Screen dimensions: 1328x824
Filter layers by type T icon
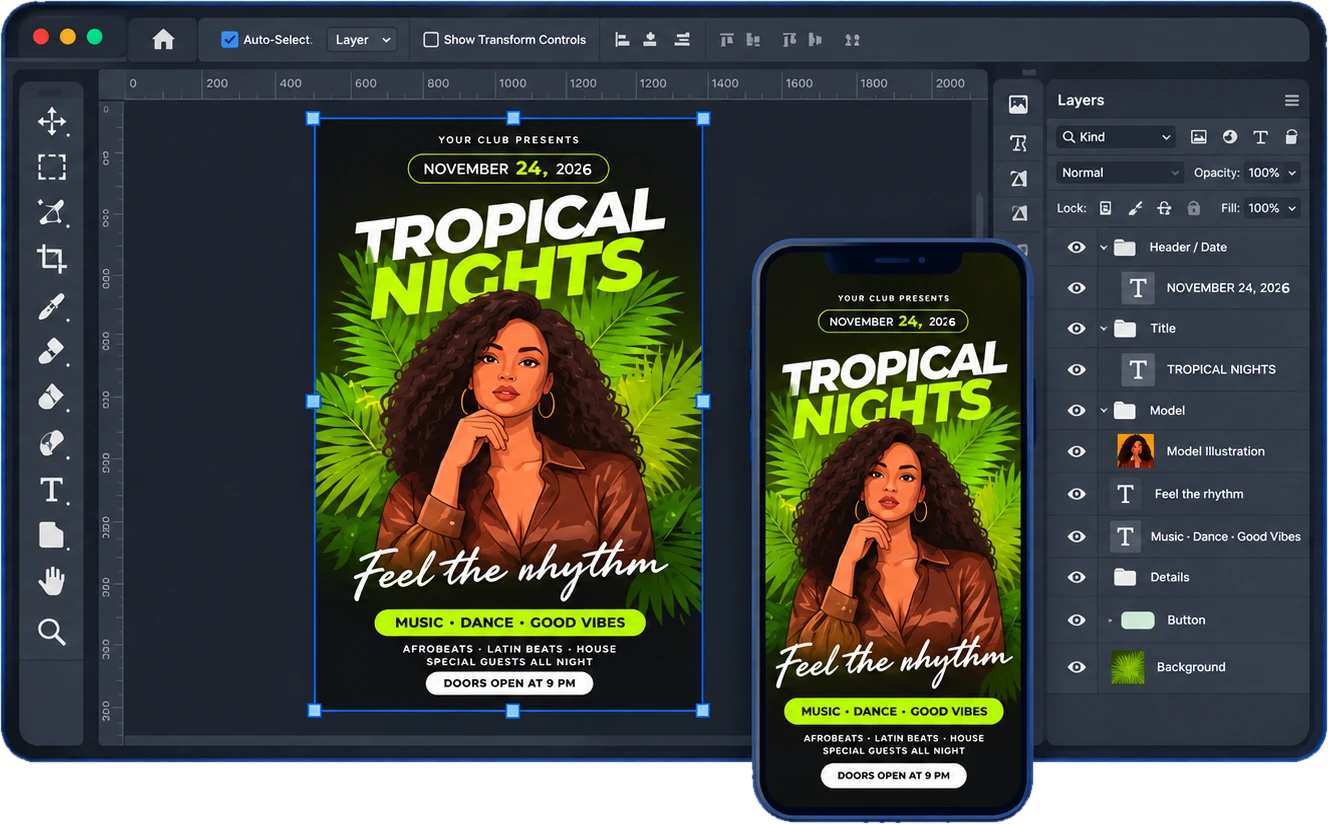pyautogui.click(x=1260, y=137)
